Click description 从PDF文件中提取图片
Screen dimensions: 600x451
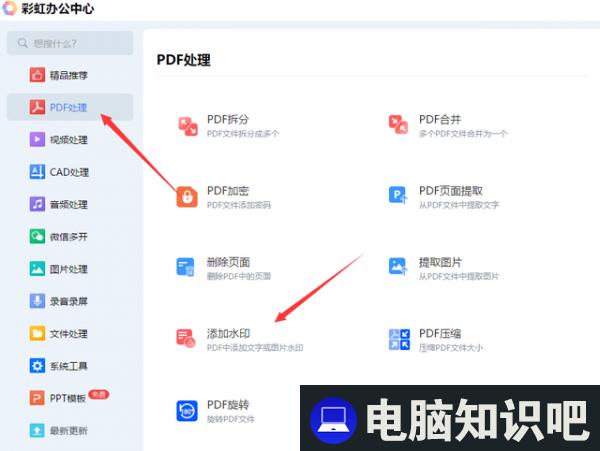coord(459,276)
